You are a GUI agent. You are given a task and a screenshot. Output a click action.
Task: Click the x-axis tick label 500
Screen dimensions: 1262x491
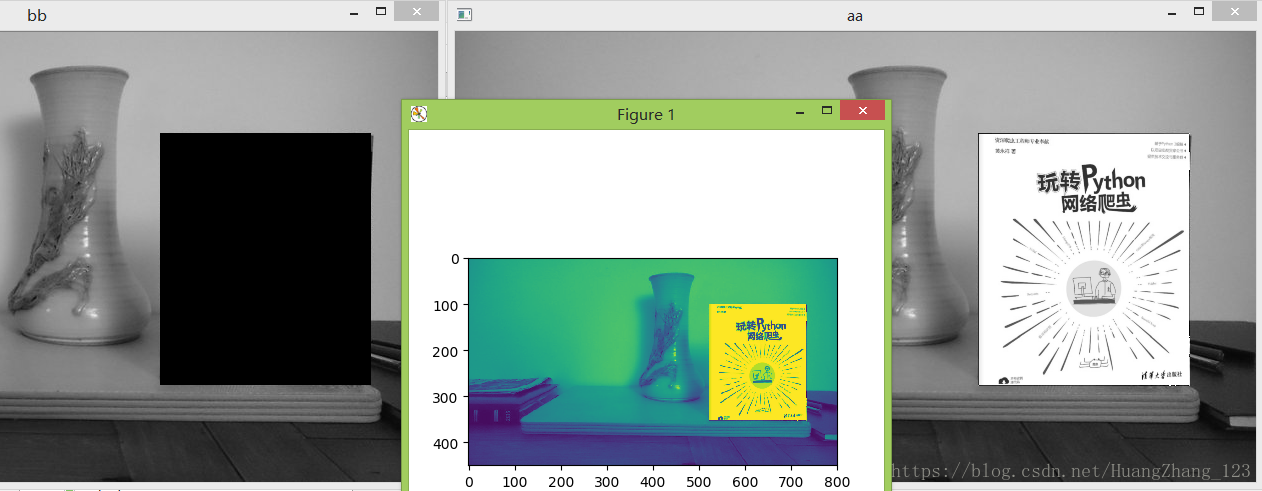coord(699,482)
